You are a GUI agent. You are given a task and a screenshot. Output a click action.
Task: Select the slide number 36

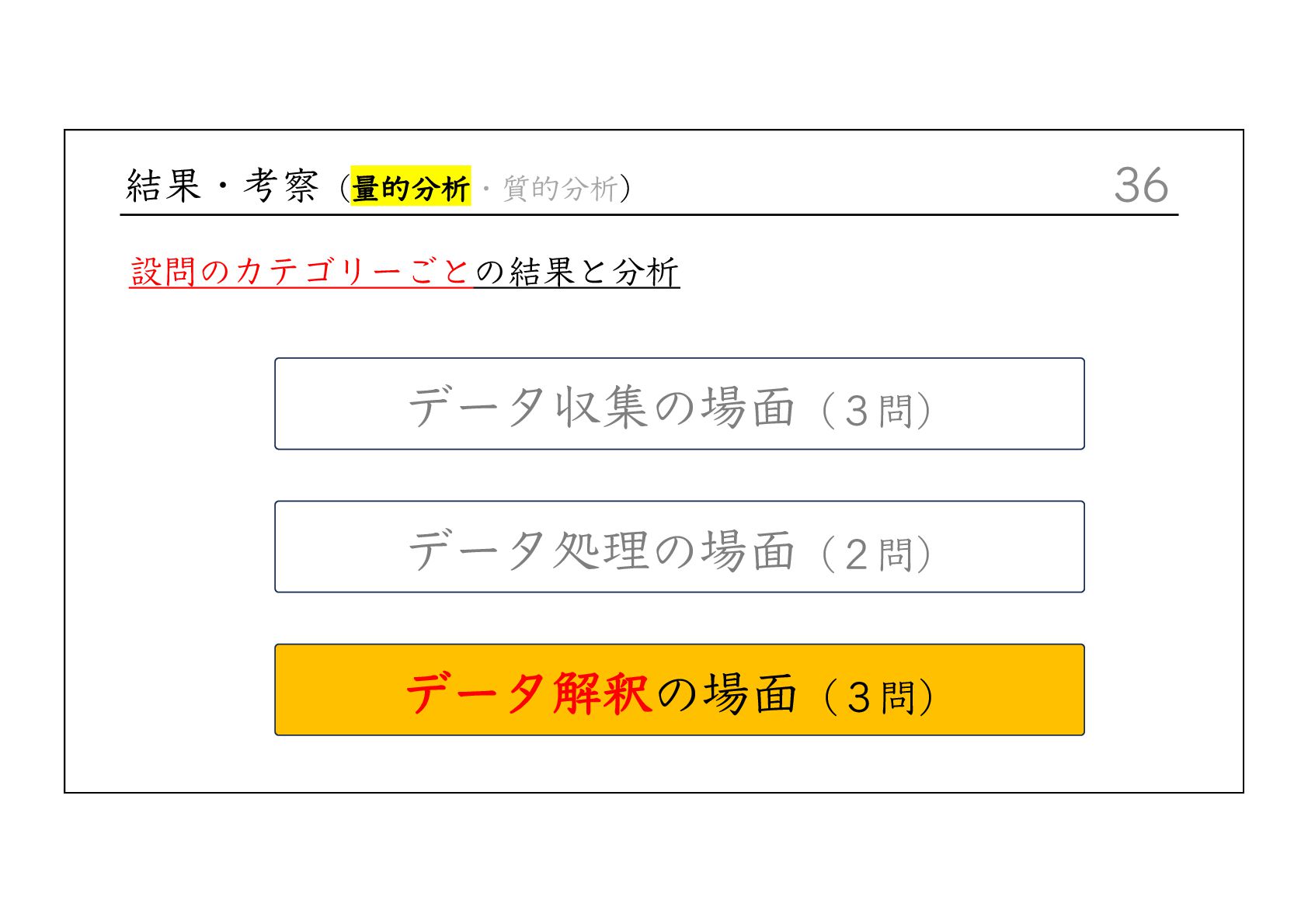(1141, 185)
